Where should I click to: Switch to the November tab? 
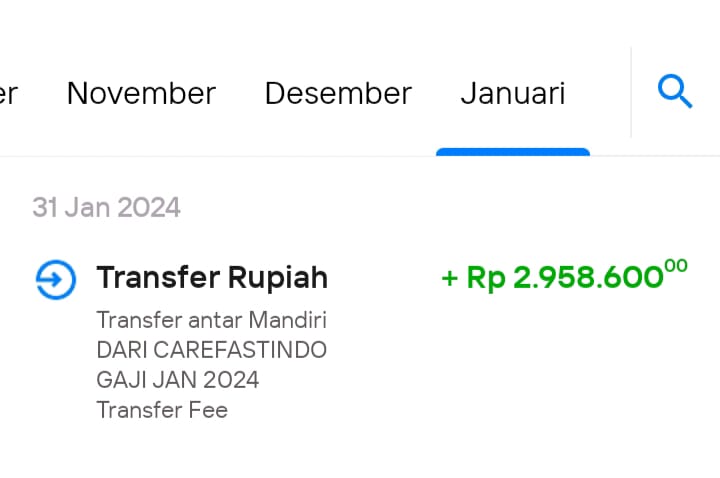[141, 94]
